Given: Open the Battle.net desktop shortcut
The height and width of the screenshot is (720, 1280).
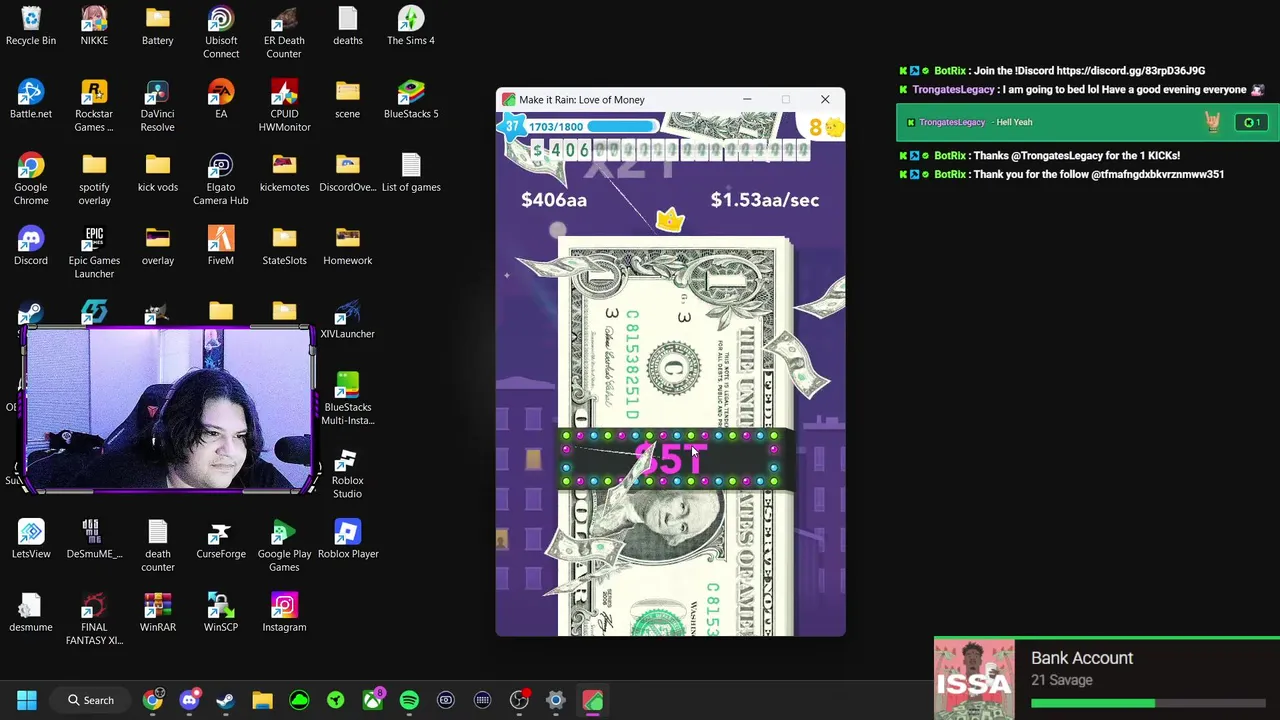Looking at the screenshot, I should click(31, 99).
